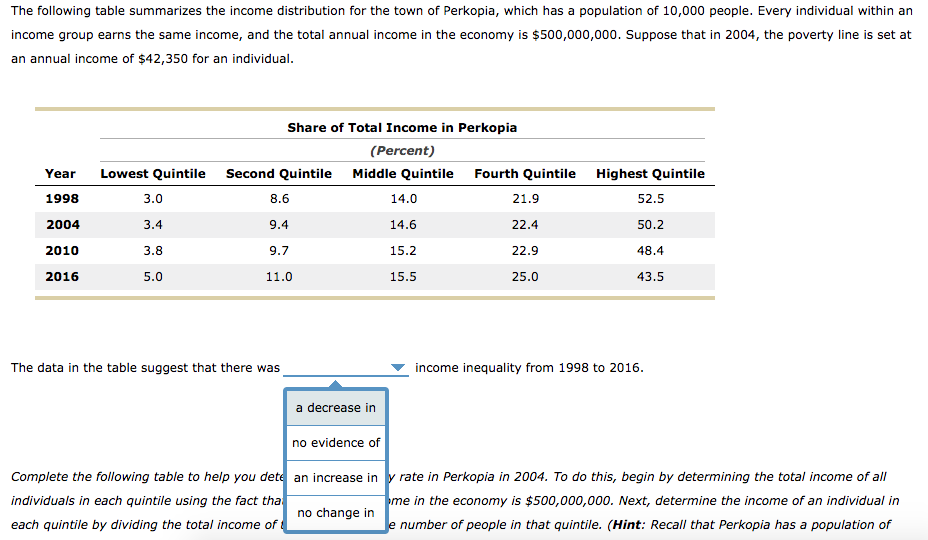
Task: Click the 1998 year row label
Action: (x=62, y=199)
